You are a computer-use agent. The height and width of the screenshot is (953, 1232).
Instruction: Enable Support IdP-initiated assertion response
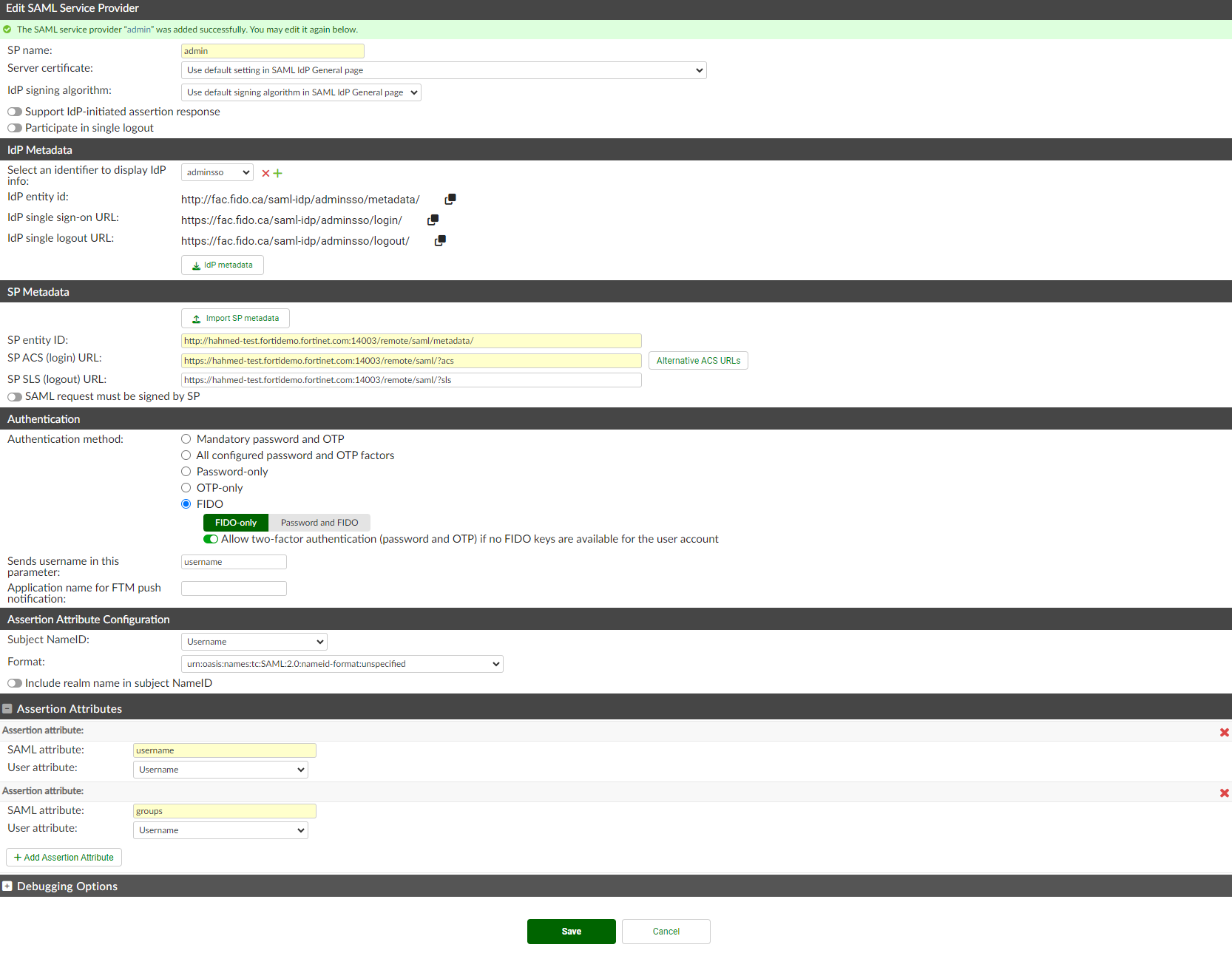[x=14, y=111]
